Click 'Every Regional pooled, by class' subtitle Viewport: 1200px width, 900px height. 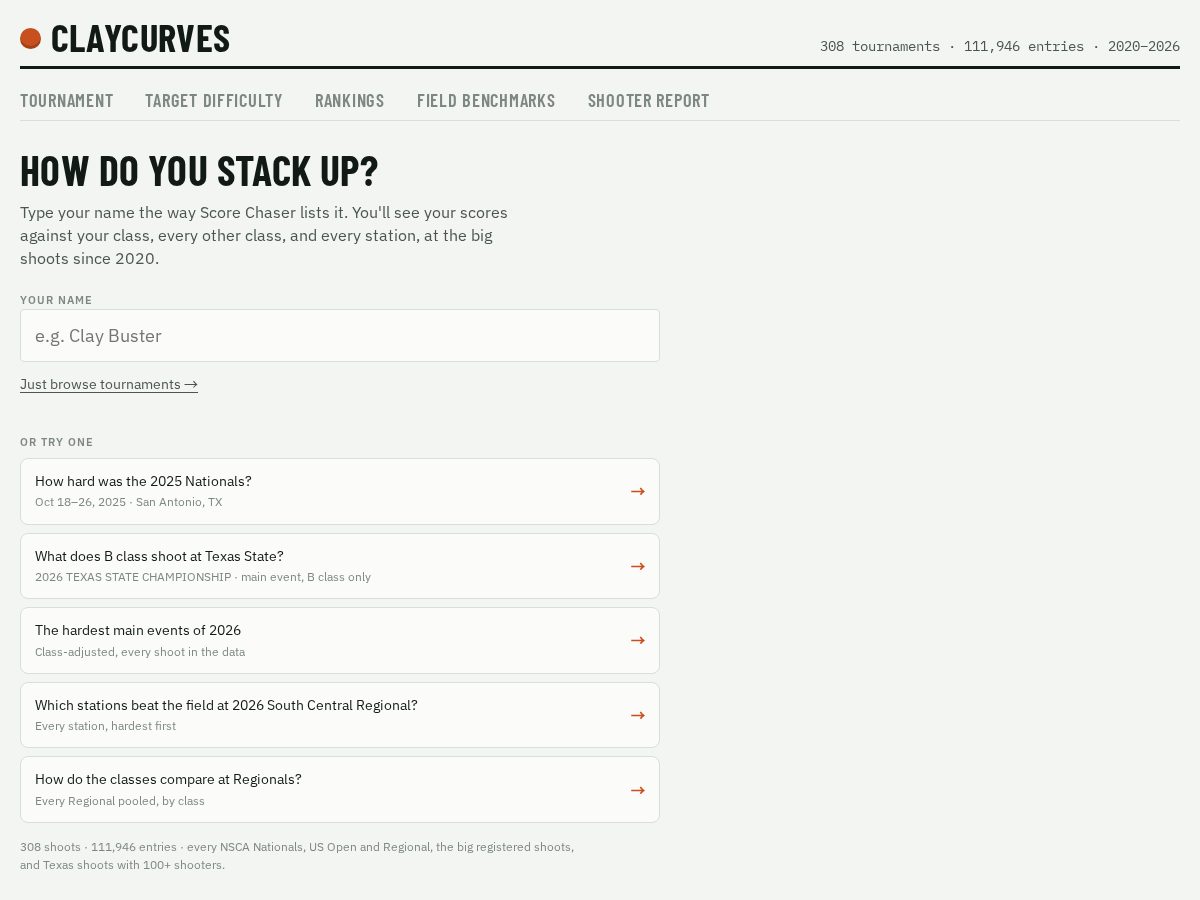tap(120, 801)
